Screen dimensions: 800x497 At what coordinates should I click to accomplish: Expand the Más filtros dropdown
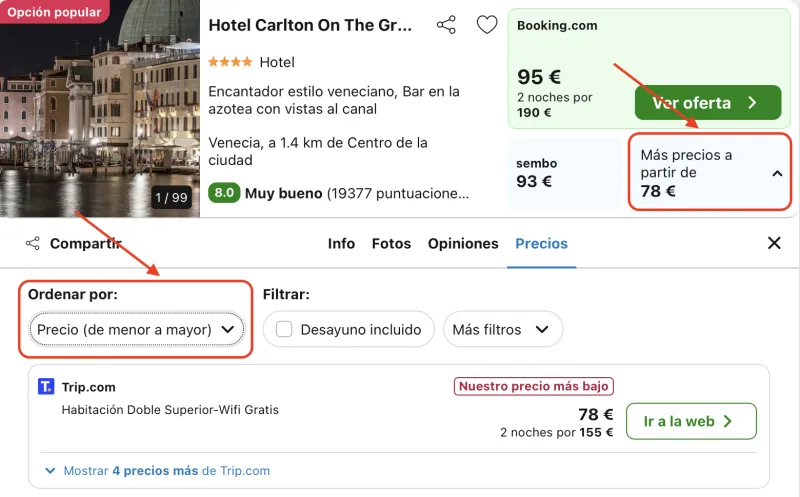503,329
